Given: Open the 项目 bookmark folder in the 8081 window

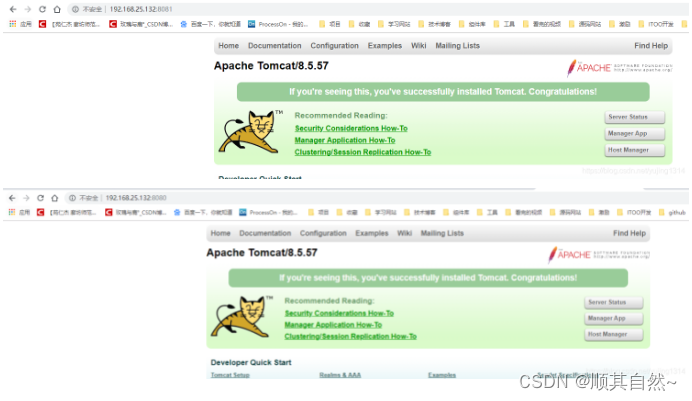Looking at the screenshot, I should click(x=330, y=24).
